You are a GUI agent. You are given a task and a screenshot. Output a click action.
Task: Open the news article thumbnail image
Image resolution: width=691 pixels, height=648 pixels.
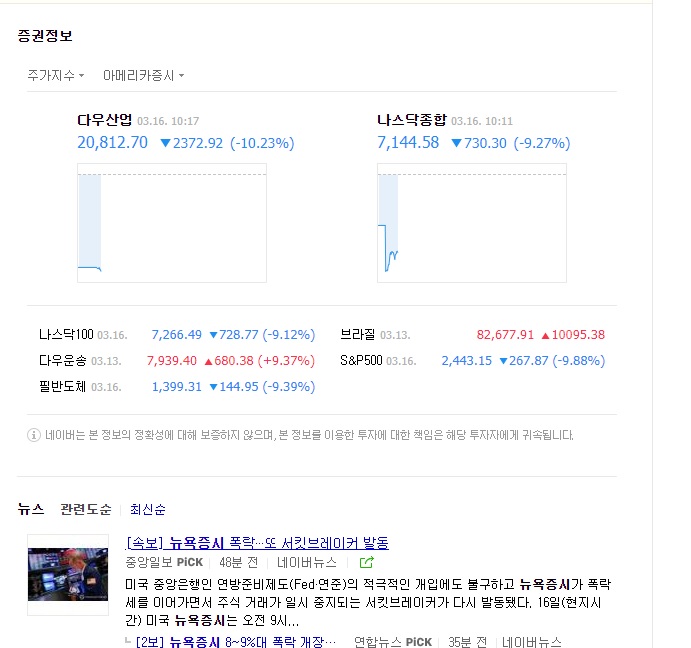[68, 574]
